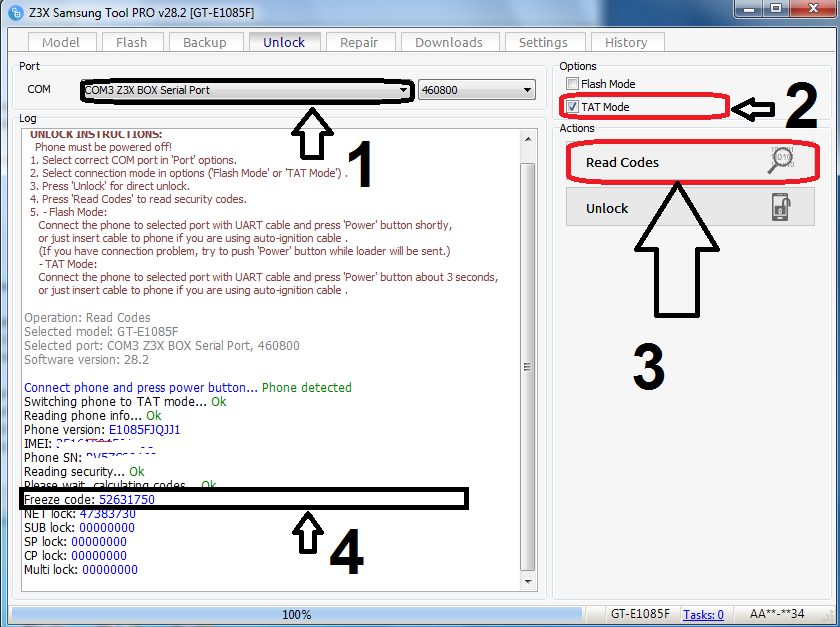840x627 pixels.
Task: View the History tab
Action: (626, 42)
